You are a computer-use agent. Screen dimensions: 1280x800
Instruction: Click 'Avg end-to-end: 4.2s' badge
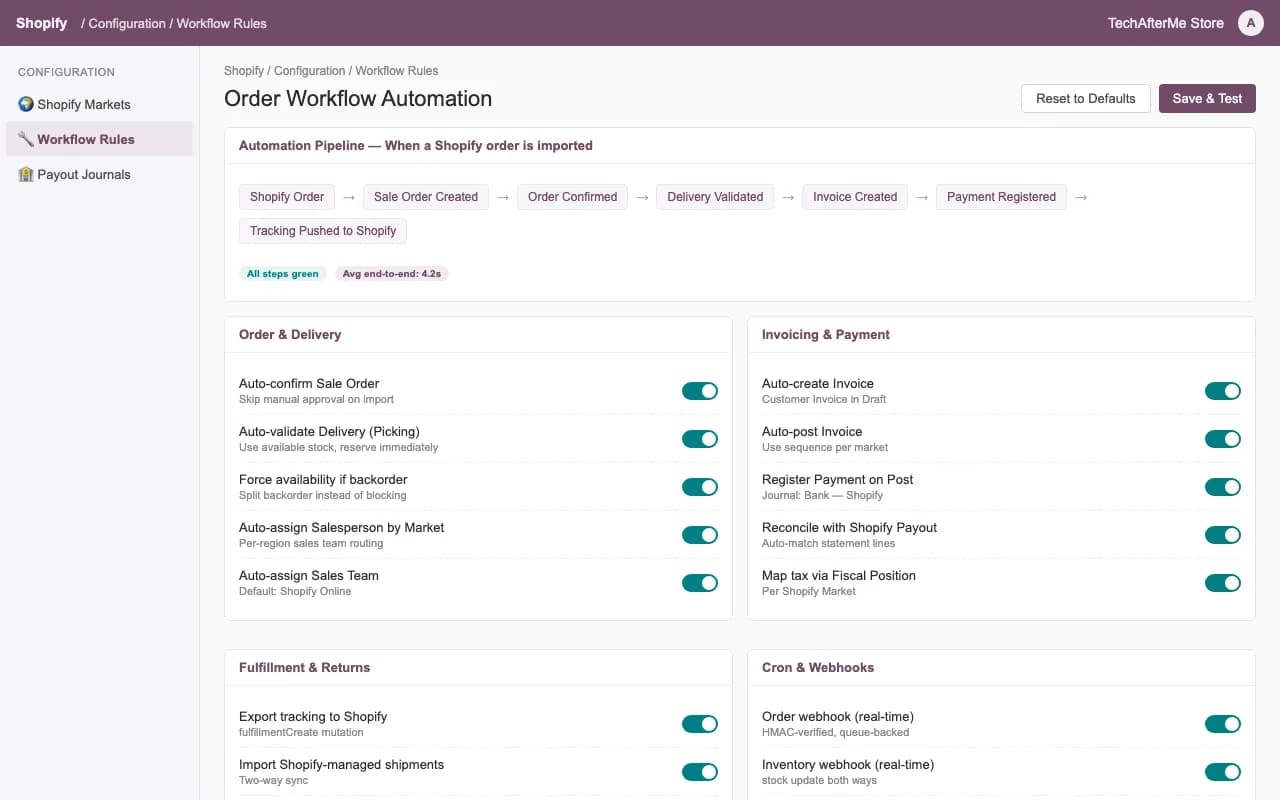point(392,274)
